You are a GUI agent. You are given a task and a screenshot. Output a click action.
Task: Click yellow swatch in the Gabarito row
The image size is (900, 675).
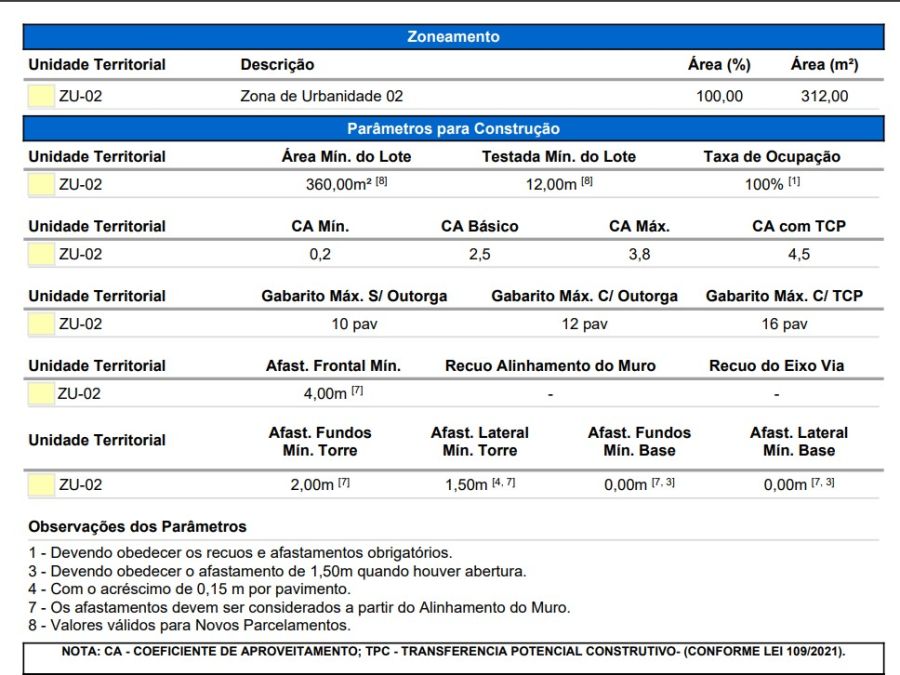(41, 324)
